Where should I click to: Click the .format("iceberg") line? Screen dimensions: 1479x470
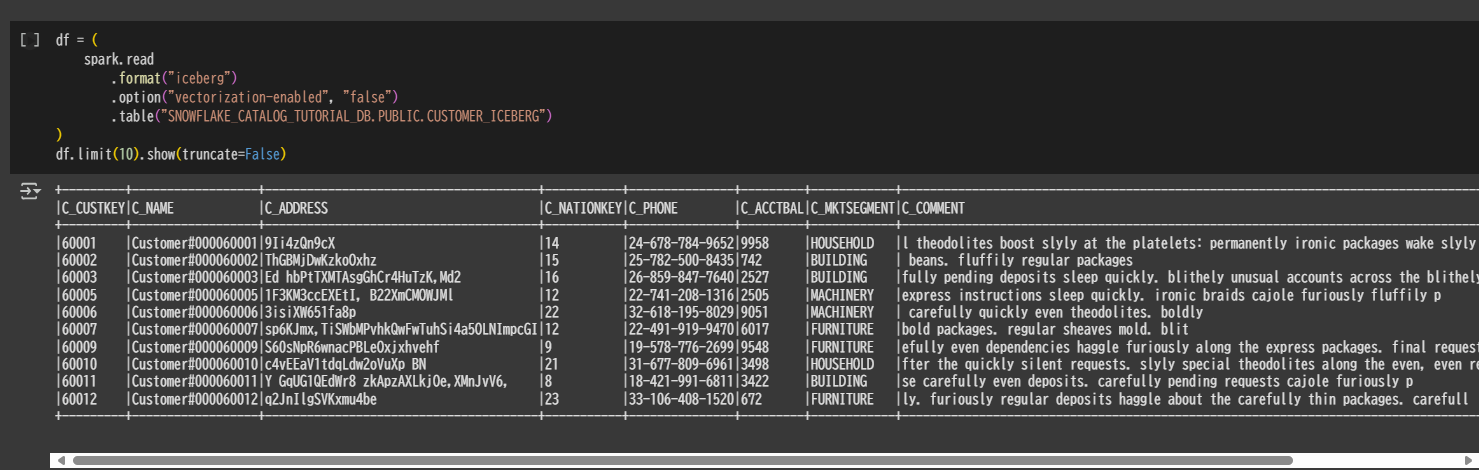tap(174, 78)
